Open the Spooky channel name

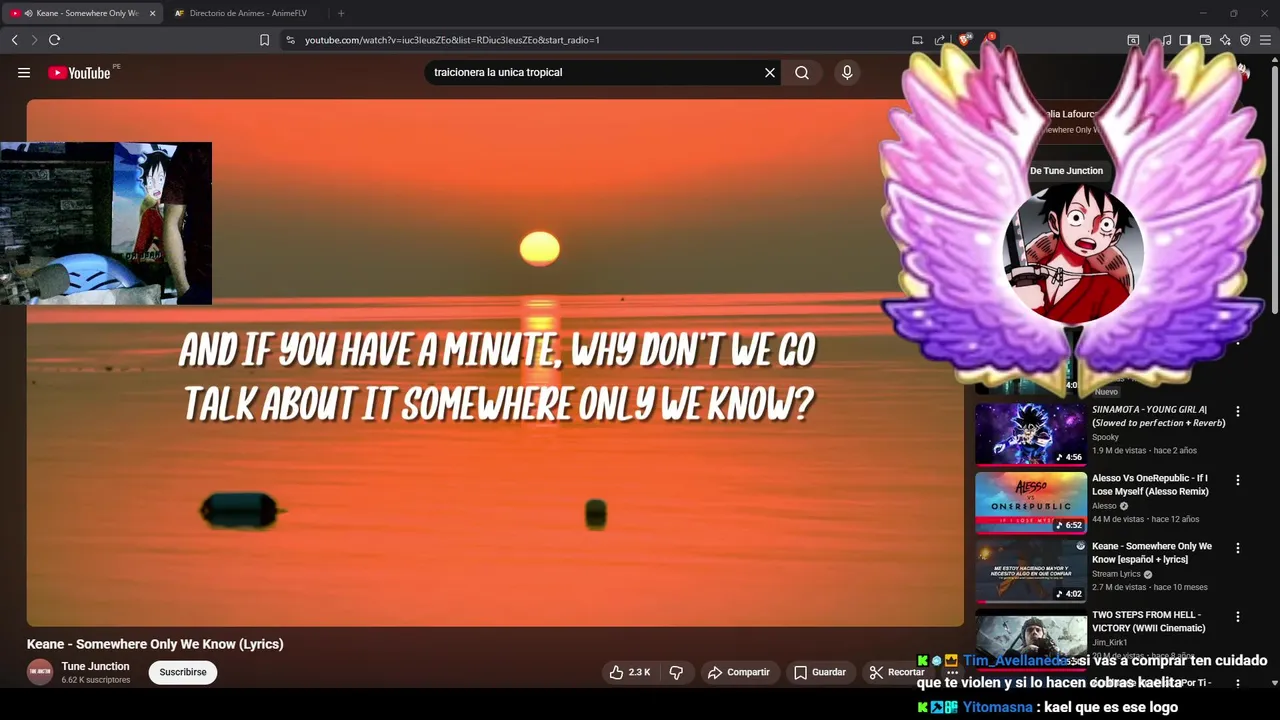[1105, 437]
